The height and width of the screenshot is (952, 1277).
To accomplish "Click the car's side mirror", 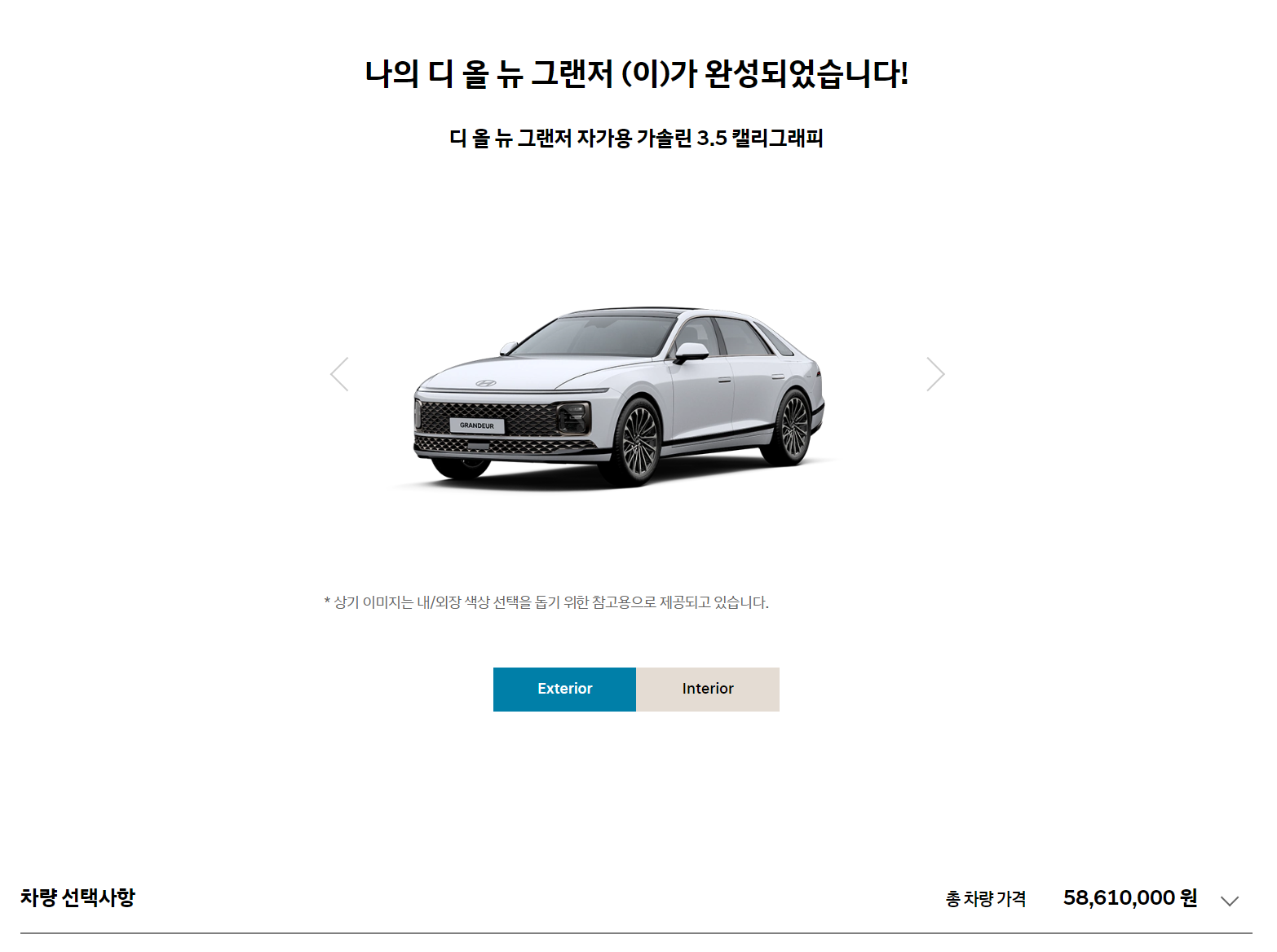I will click(691, 352).
